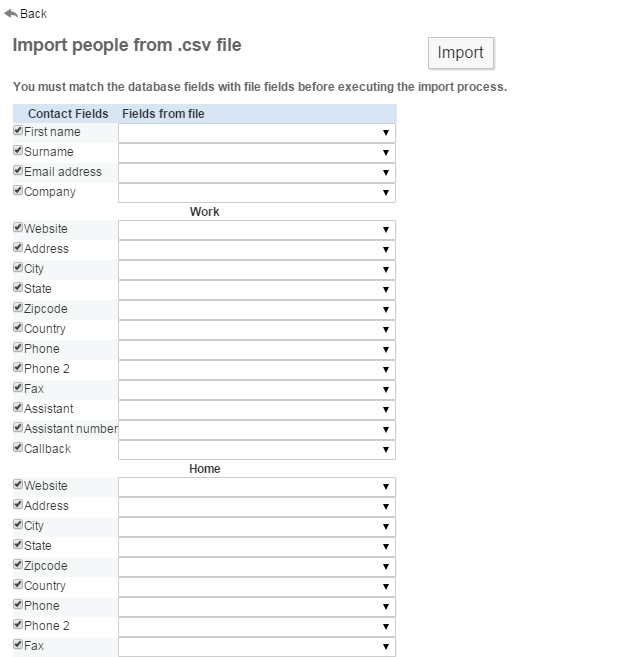Screen dimensions: 640x657
Task: Uncheck the First name checkbox
Action: coord(18,131)
